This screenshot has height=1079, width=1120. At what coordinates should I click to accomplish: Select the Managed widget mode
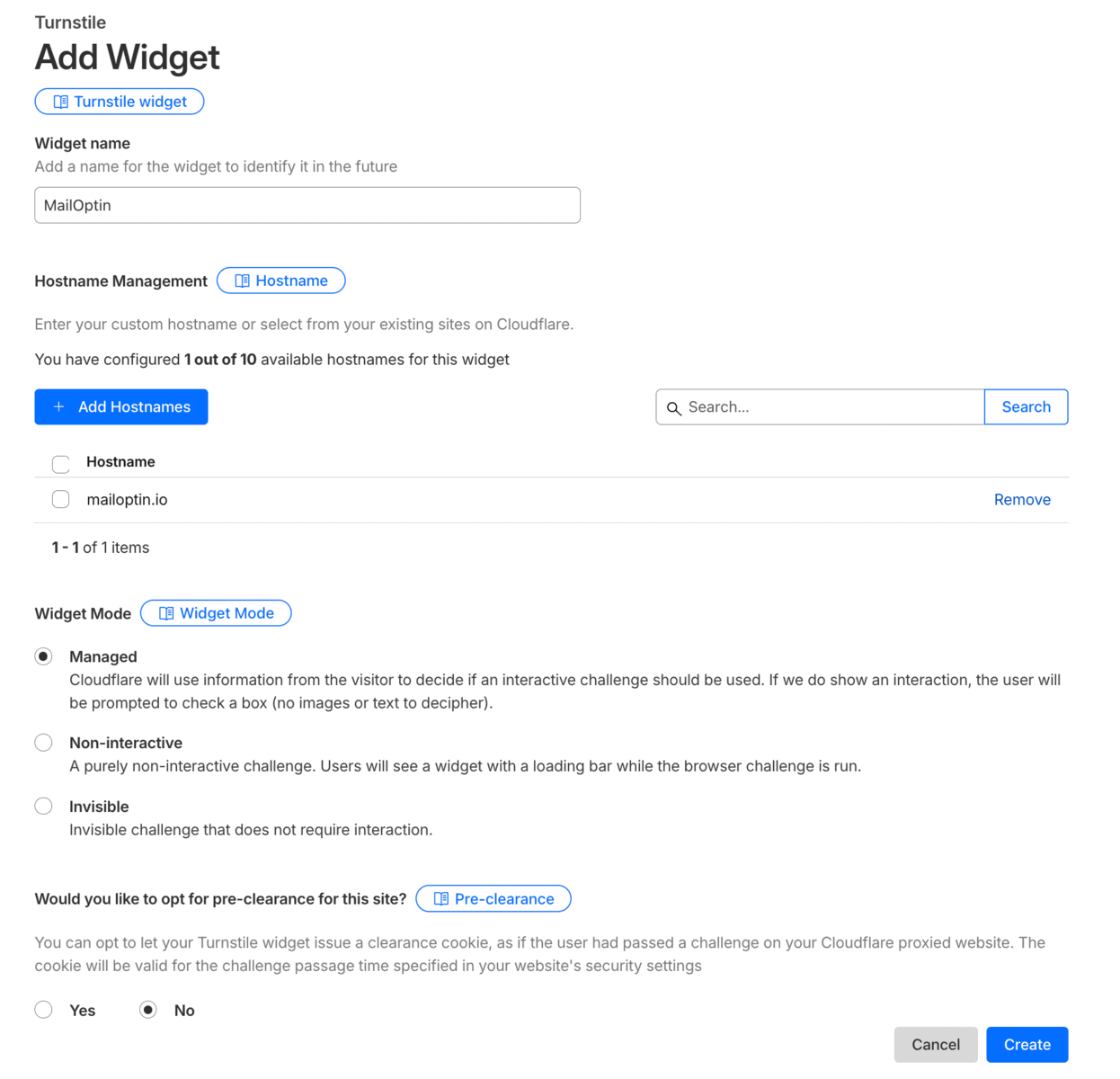click(x=43, y=656)
